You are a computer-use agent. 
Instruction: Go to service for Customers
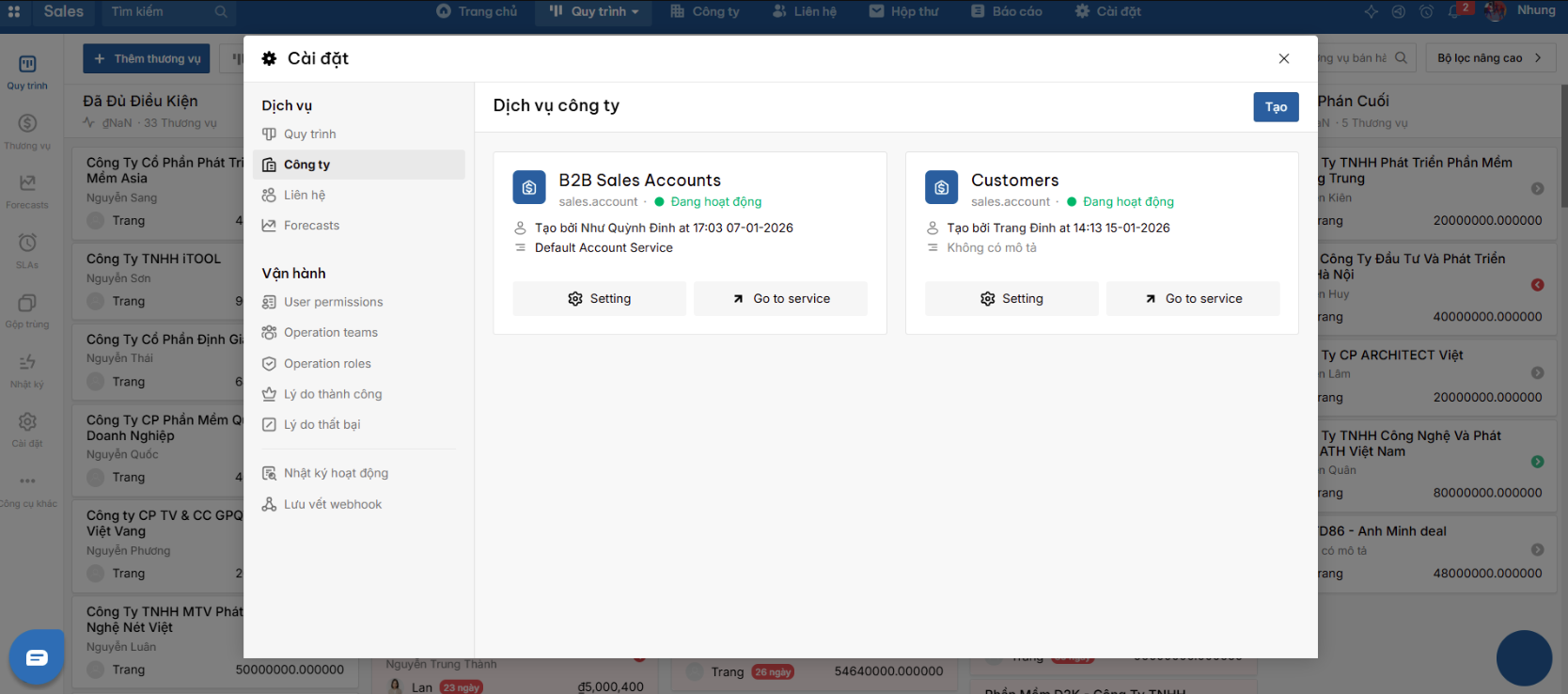tap(1193, 299)
